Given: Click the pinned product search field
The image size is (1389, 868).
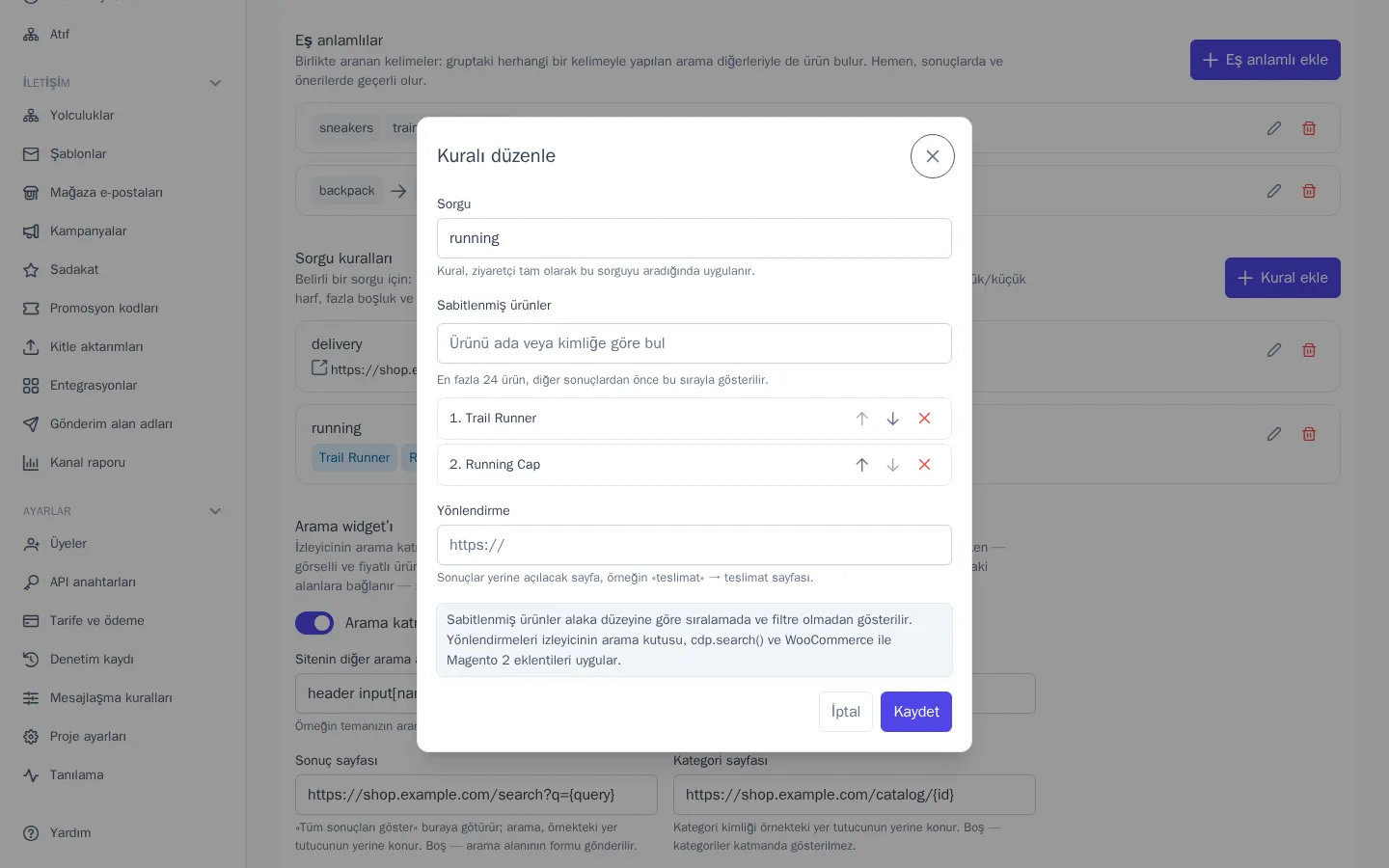Looking at the screenshot, I should pyautogui.click(x=694, y=343).
